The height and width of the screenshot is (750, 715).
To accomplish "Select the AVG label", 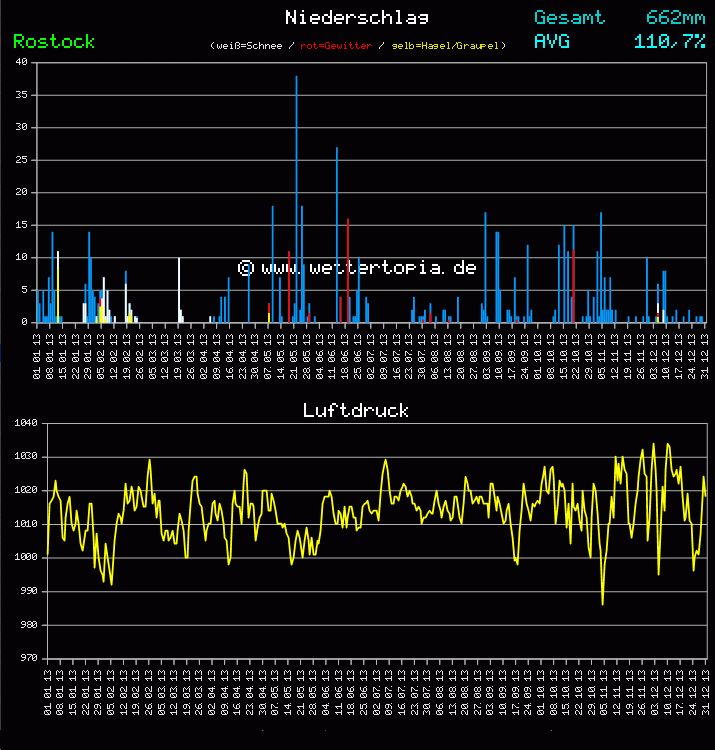I will (x=552, y=41).
